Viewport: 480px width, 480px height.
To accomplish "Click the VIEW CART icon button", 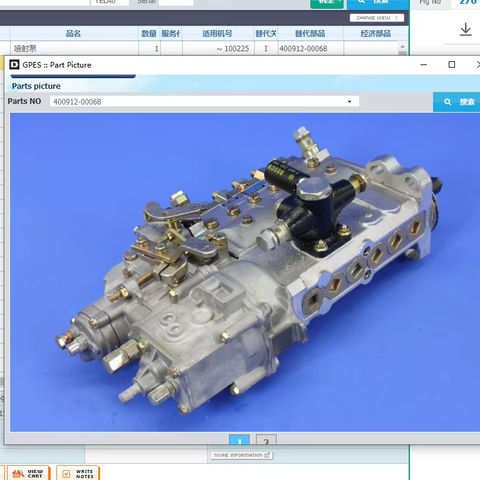I will click(x=28, y=473).
